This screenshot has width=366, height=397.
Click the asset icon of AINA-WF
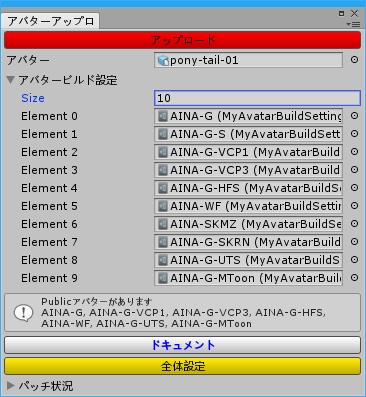pyautogui.click(x=163, y=206)
